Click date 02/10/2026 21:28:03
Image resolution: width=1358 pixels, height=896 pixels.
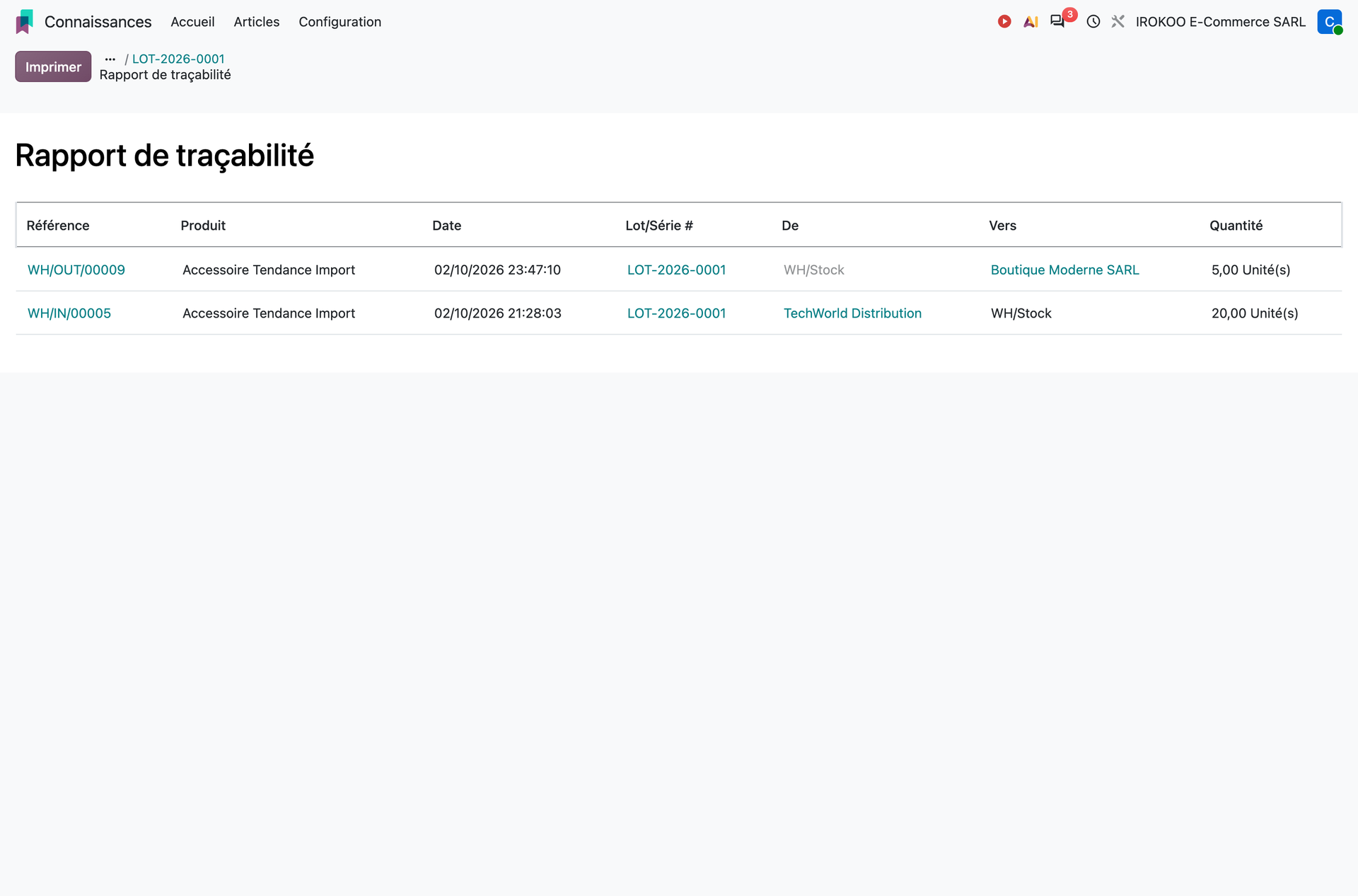tap(498, 313)
